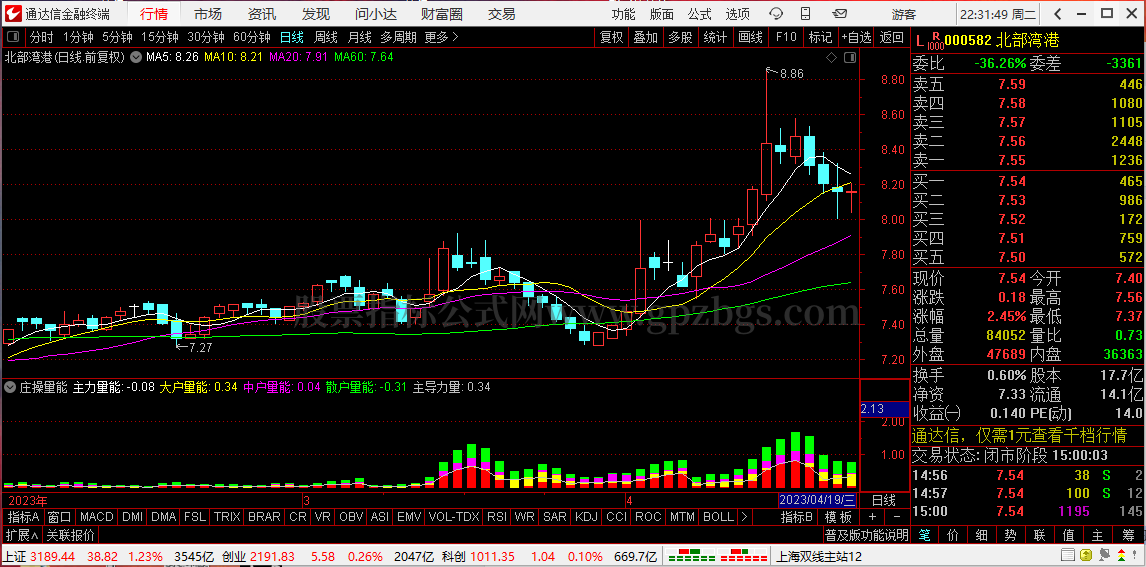
Task: Click the L icon beside stock code
Action: tap(919, 42)
